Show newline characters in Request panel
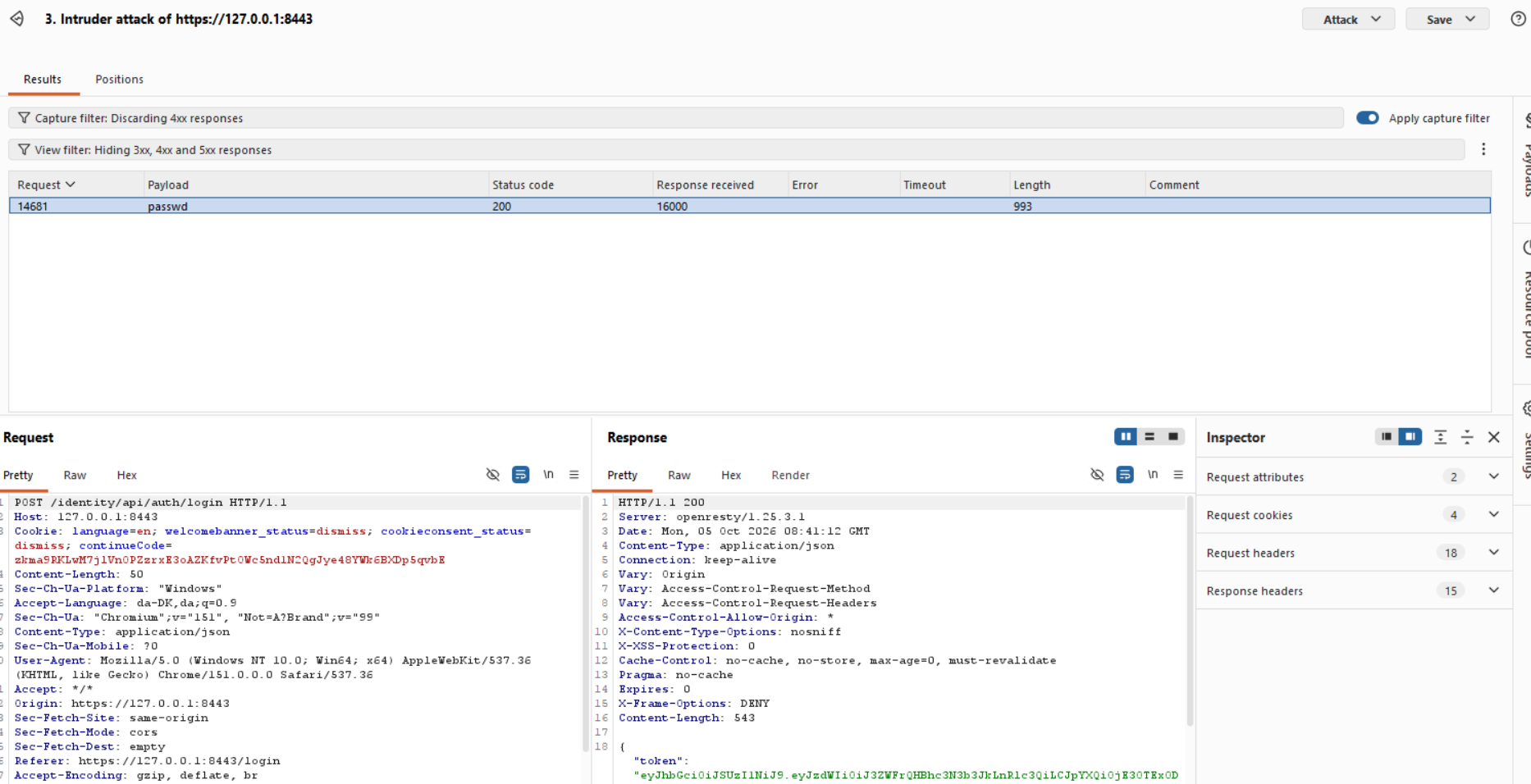 click(x=548, y=475)
